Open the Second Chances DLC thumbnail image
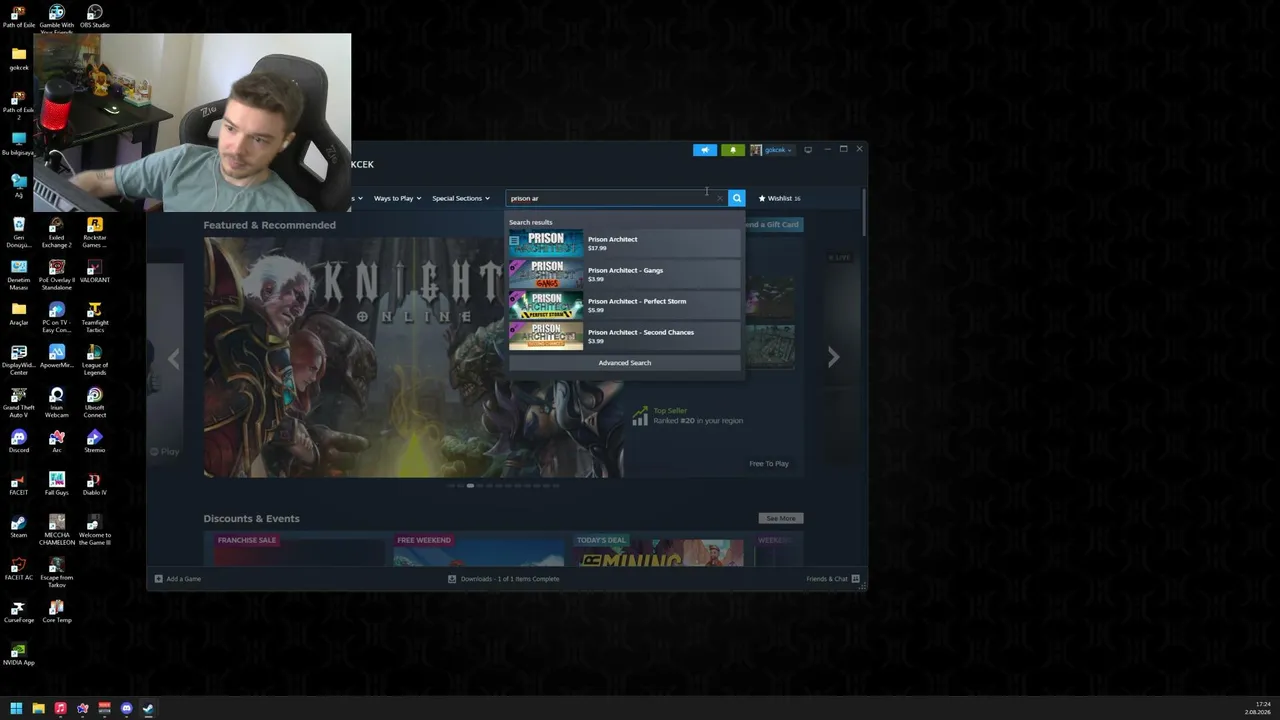This screenshot has height=720, width=1280. 546,336
